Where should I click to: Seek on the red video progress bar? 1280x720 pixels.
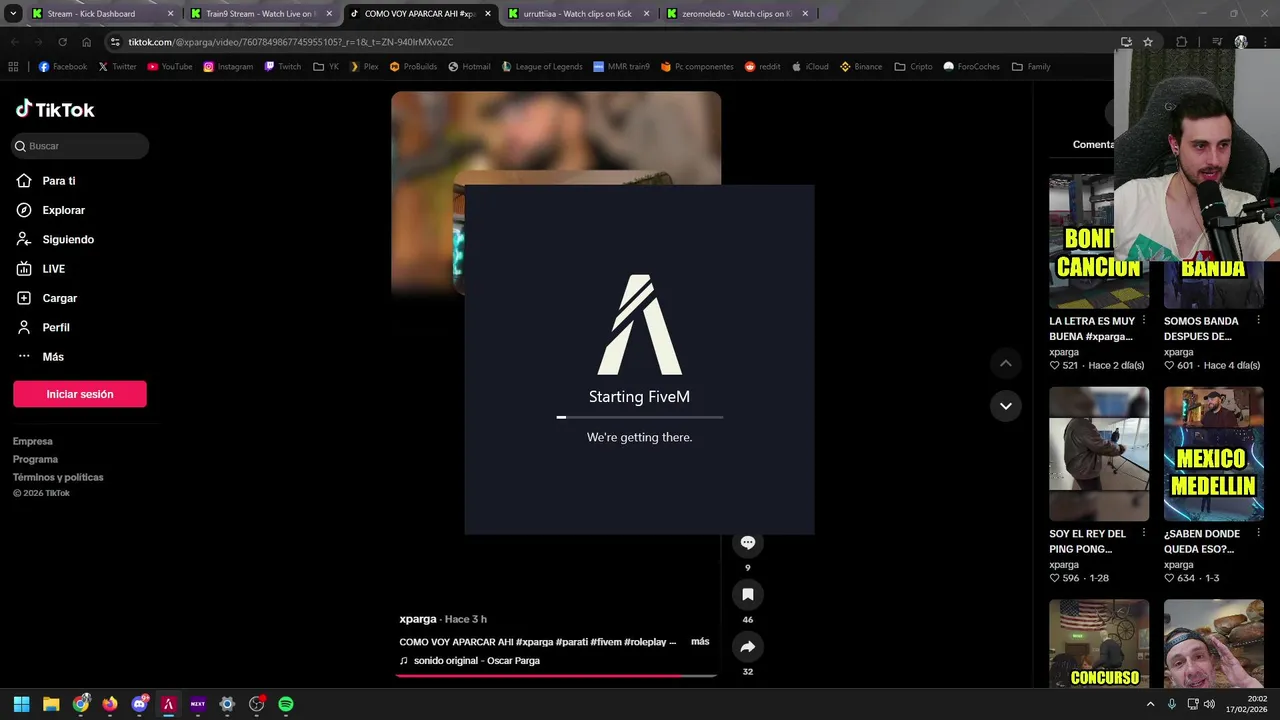tap(556, 676)
